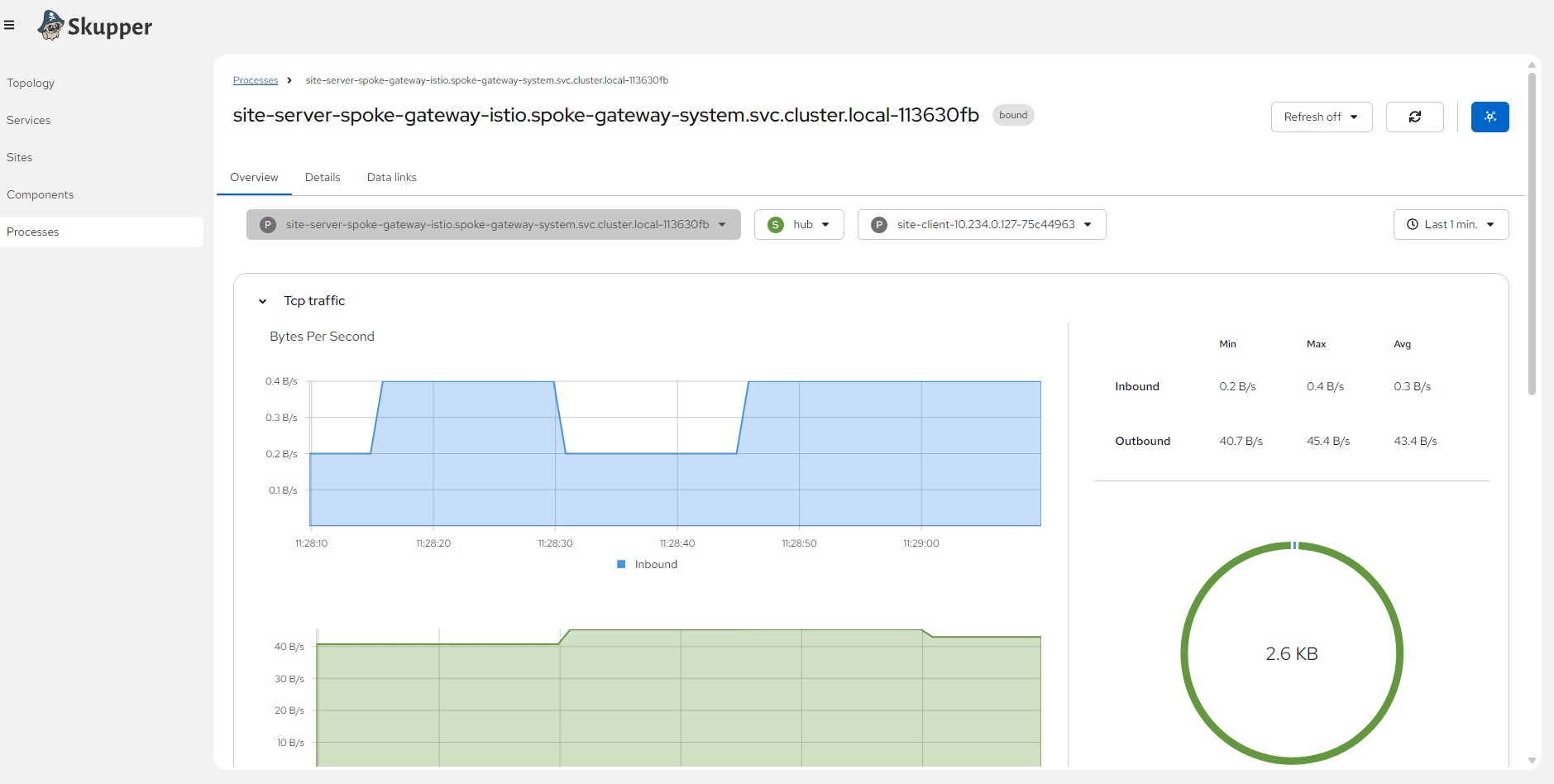Open Topology in the sidebar
The height and width of the screenshot is (784, 1554).
pyautogui.click(x=102, y=83)
